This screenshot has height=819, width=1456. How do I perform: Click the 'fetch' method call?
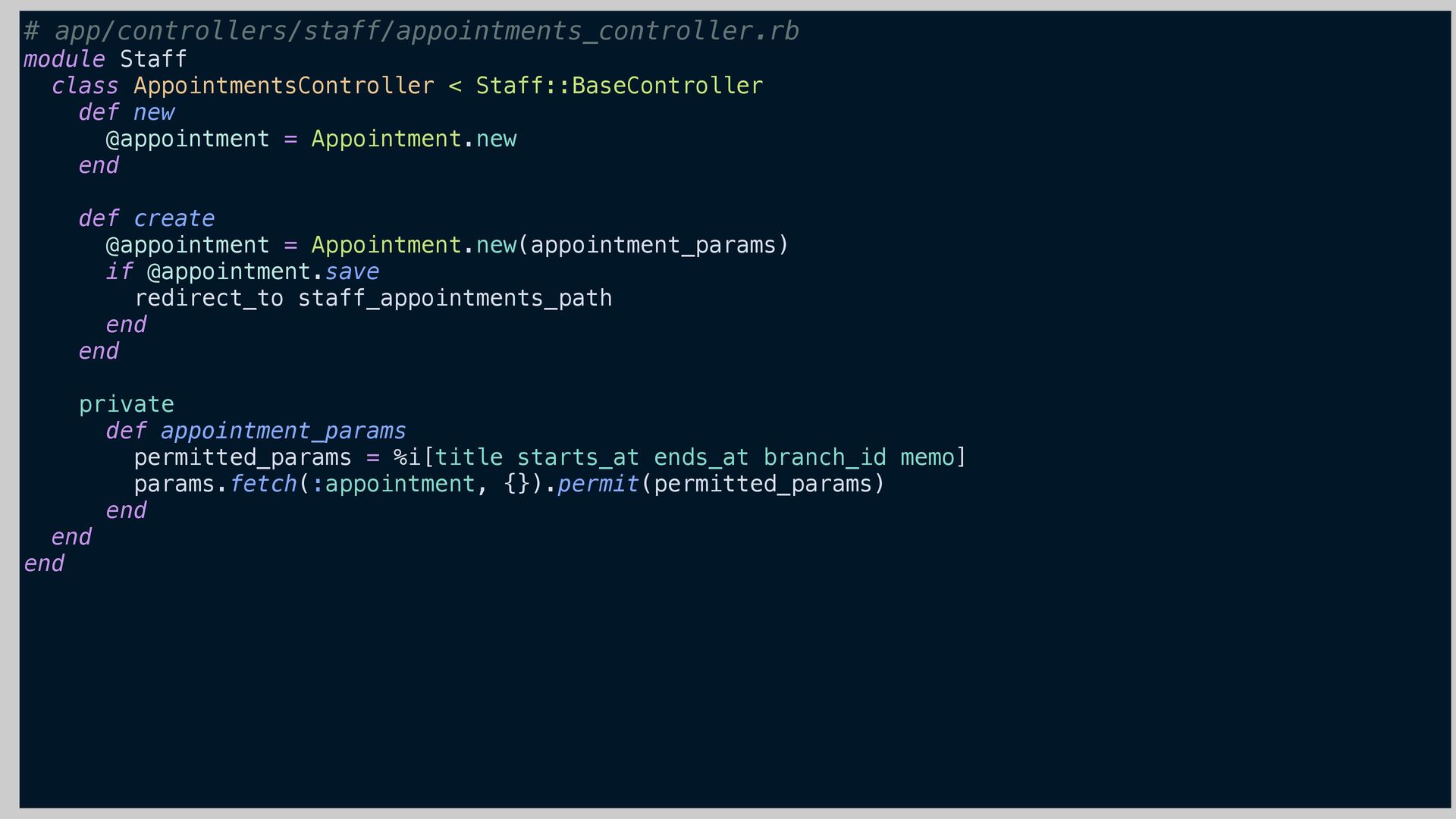point(263,484)
